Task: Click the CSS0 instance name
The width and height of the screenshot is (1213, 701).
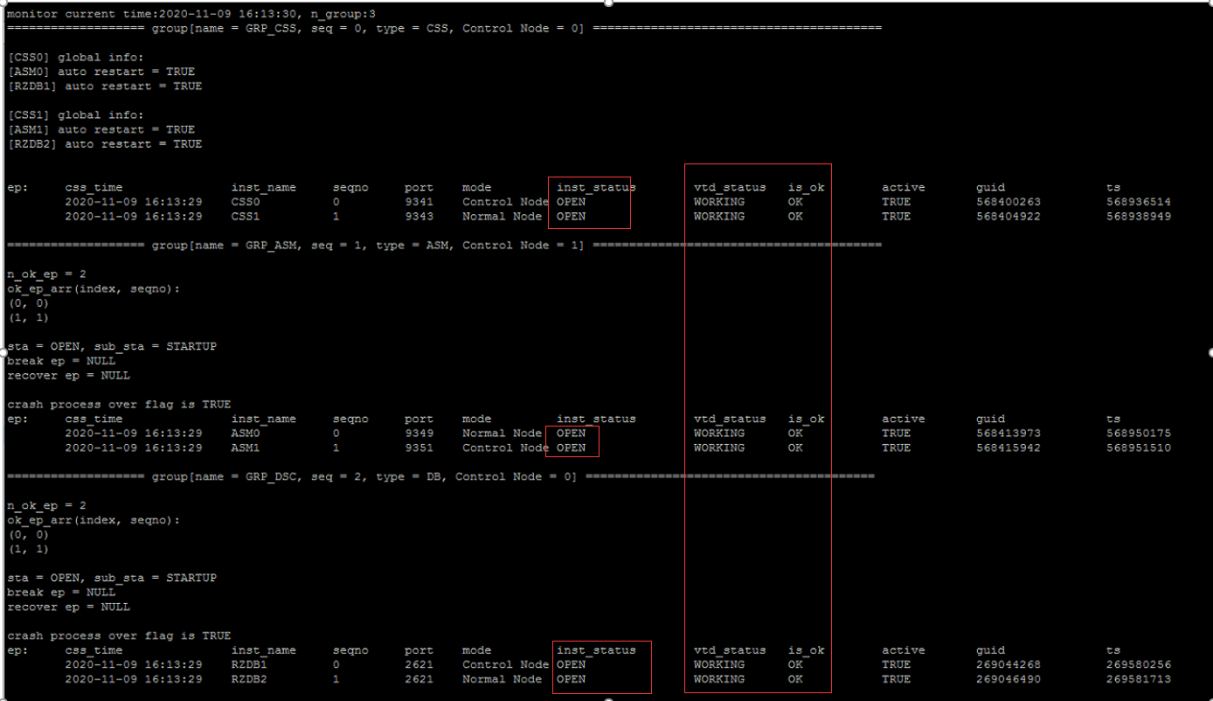Action: click(246, 202)
